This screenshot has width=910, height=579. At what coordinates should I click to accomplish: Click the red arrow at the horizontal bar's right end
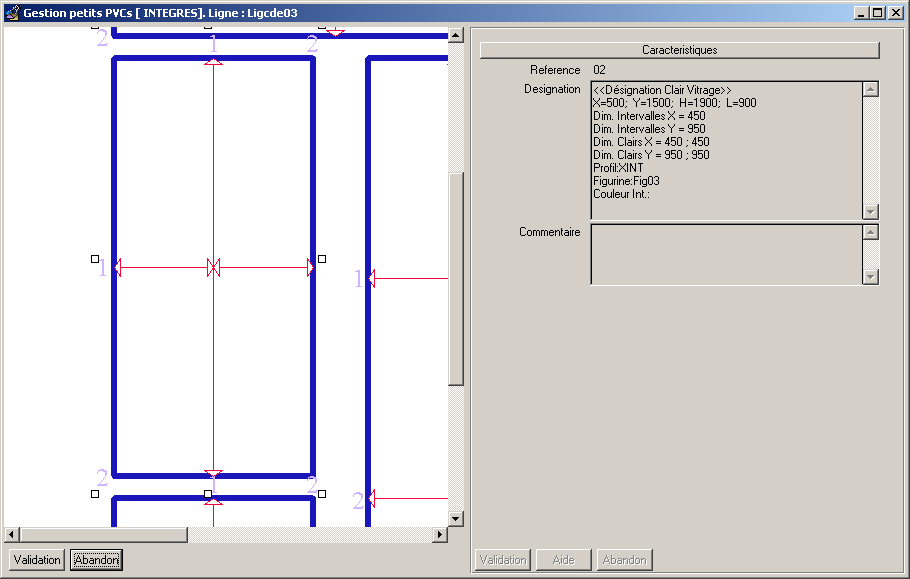click(310, 267)
